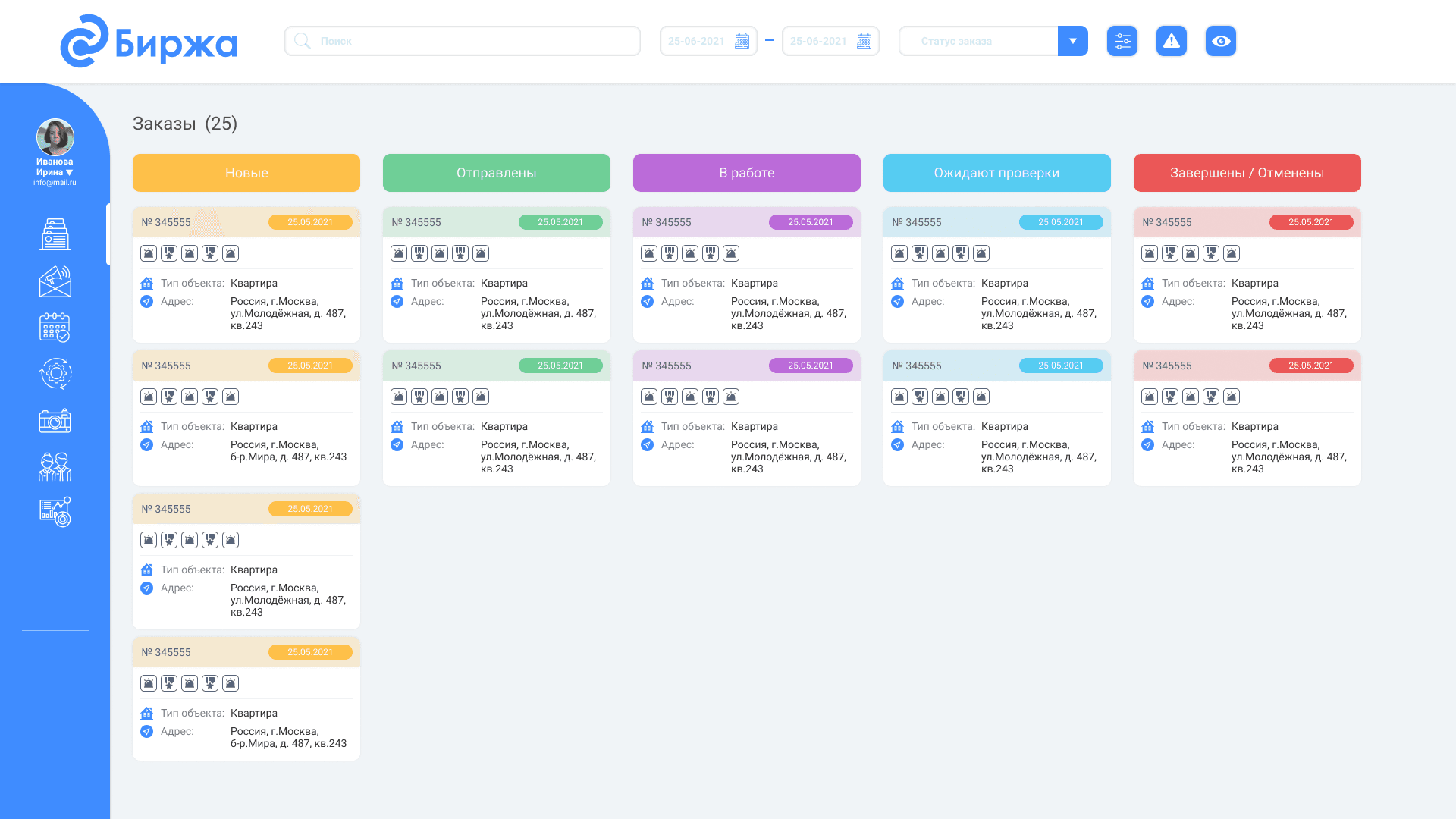1456x819 pixels.
Task: Select the Ожидают проверки column header
Action: (997, 173)
